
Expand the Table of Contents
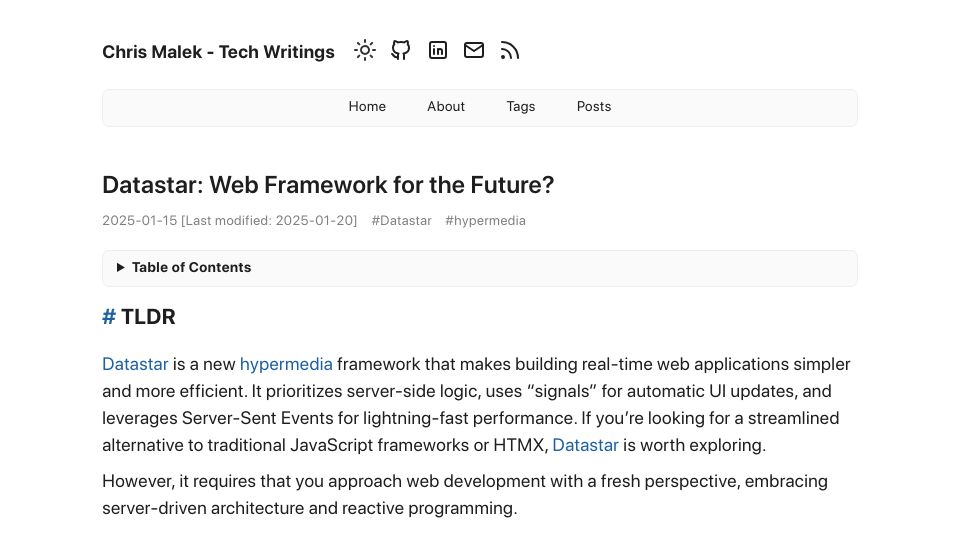(x=479, y=268)
